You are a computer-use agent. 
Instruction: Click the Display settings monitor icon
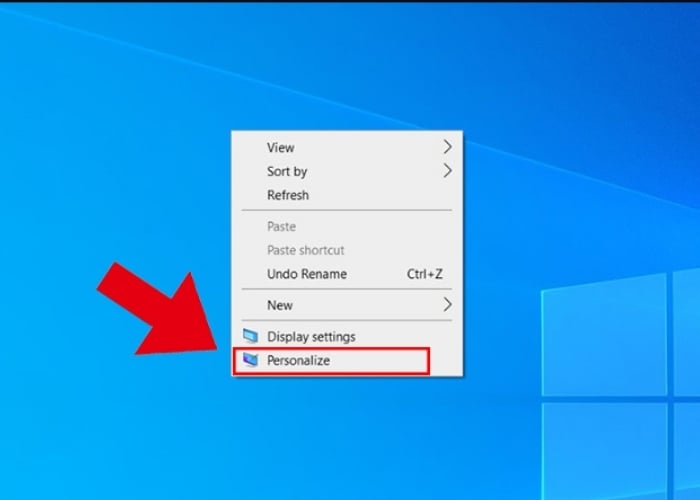pos(250,337)
